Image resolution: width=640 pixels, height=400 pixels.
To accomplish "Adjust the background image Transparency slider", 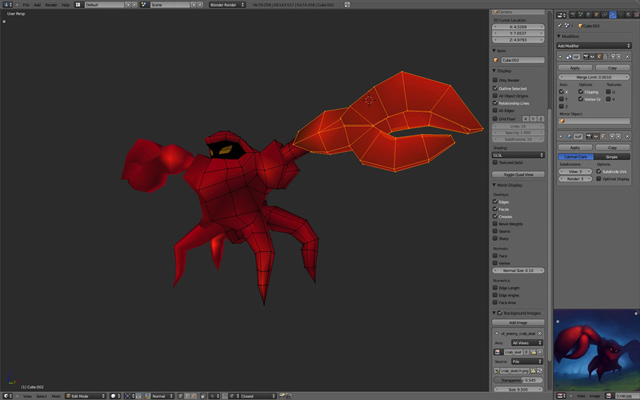I will (518, 379).
